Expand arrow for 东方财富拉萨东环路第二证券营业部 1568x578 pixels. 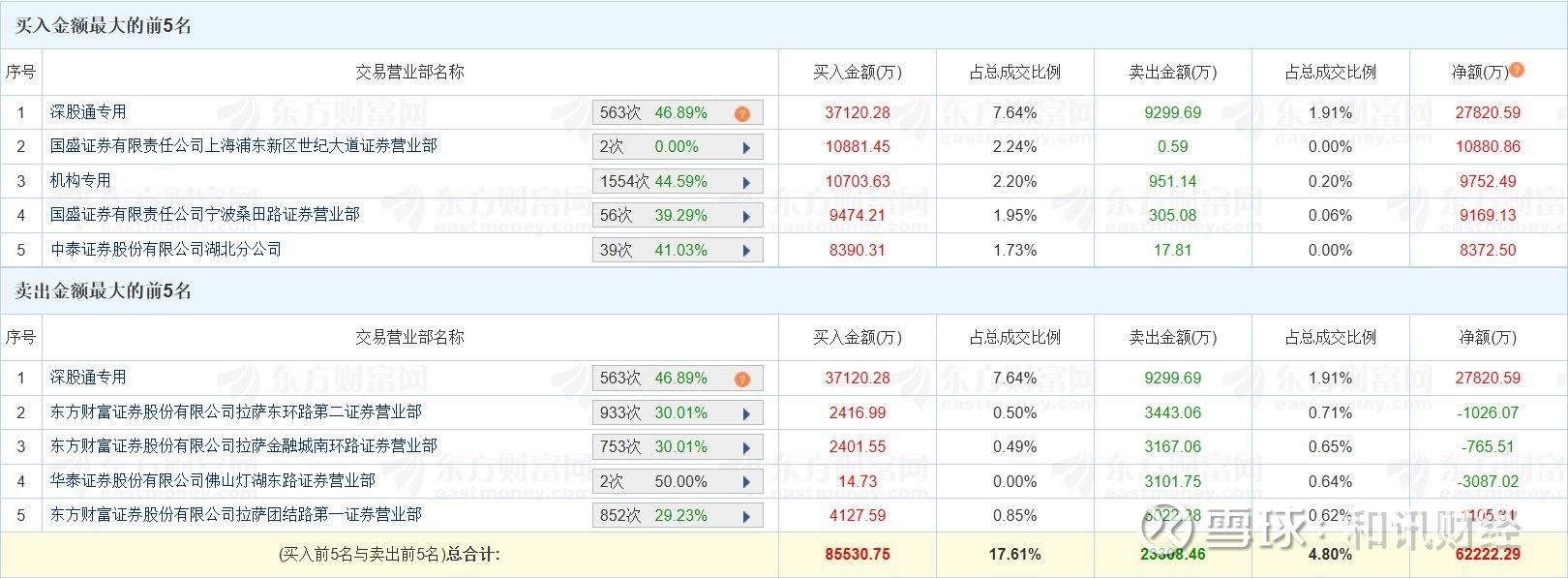tap(746, 413)
